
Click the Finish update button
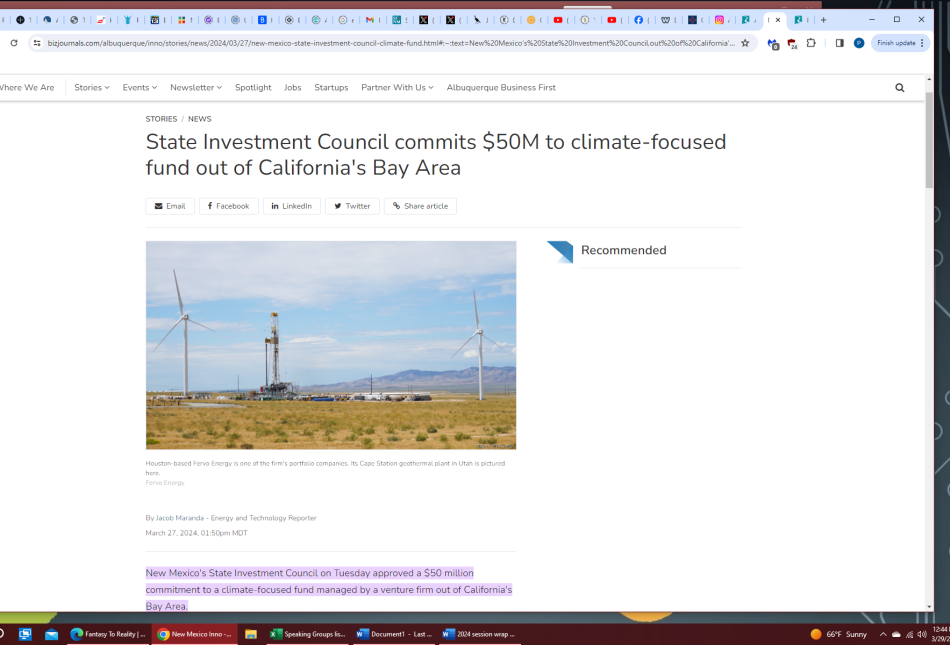(x=899, y=43)
